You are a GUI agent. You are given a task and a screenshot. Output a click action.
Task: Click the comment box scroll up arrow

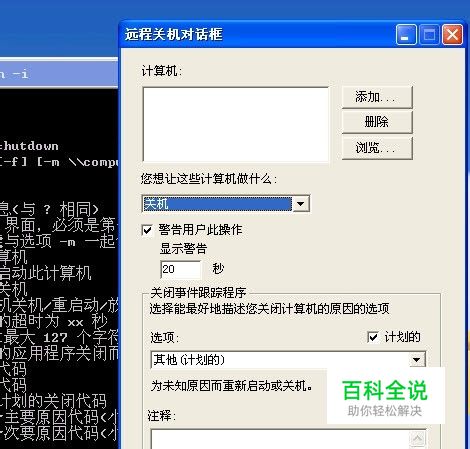[417, 438]
